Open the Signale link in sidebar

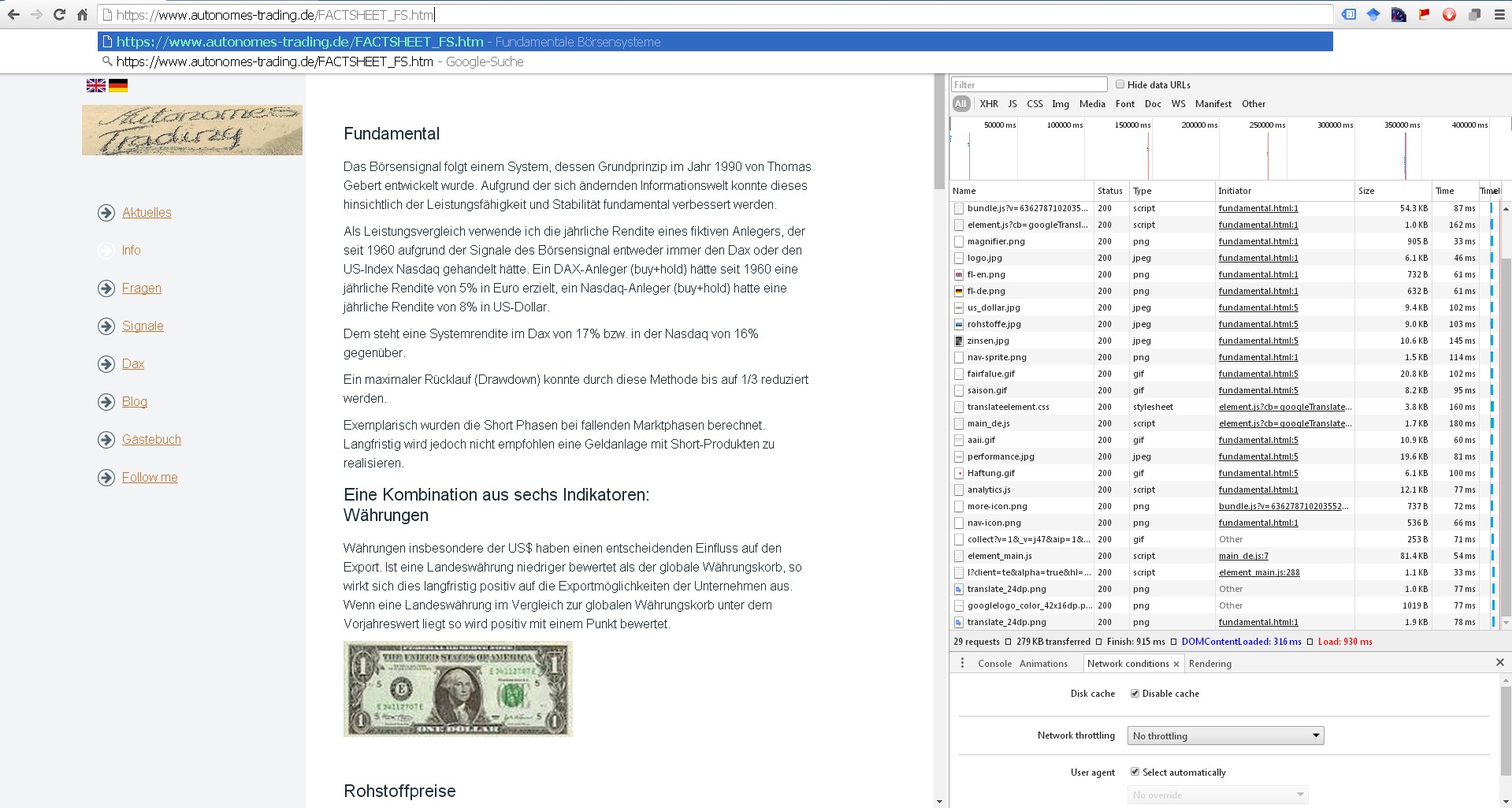coord(143,326)
